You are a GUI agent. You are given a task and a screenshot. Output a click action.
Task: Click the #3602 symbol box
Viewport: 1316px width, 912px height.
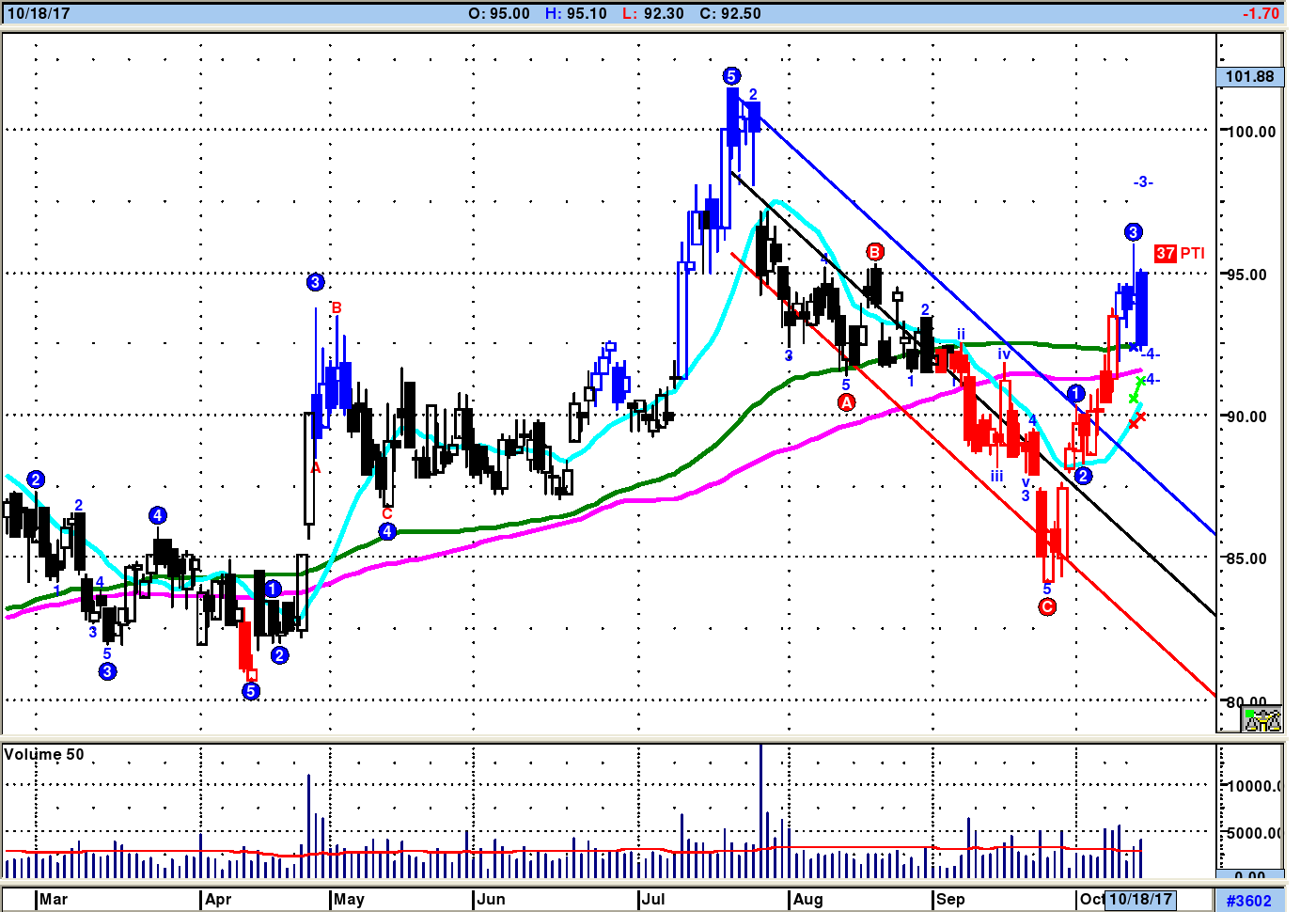[1248, 901]
